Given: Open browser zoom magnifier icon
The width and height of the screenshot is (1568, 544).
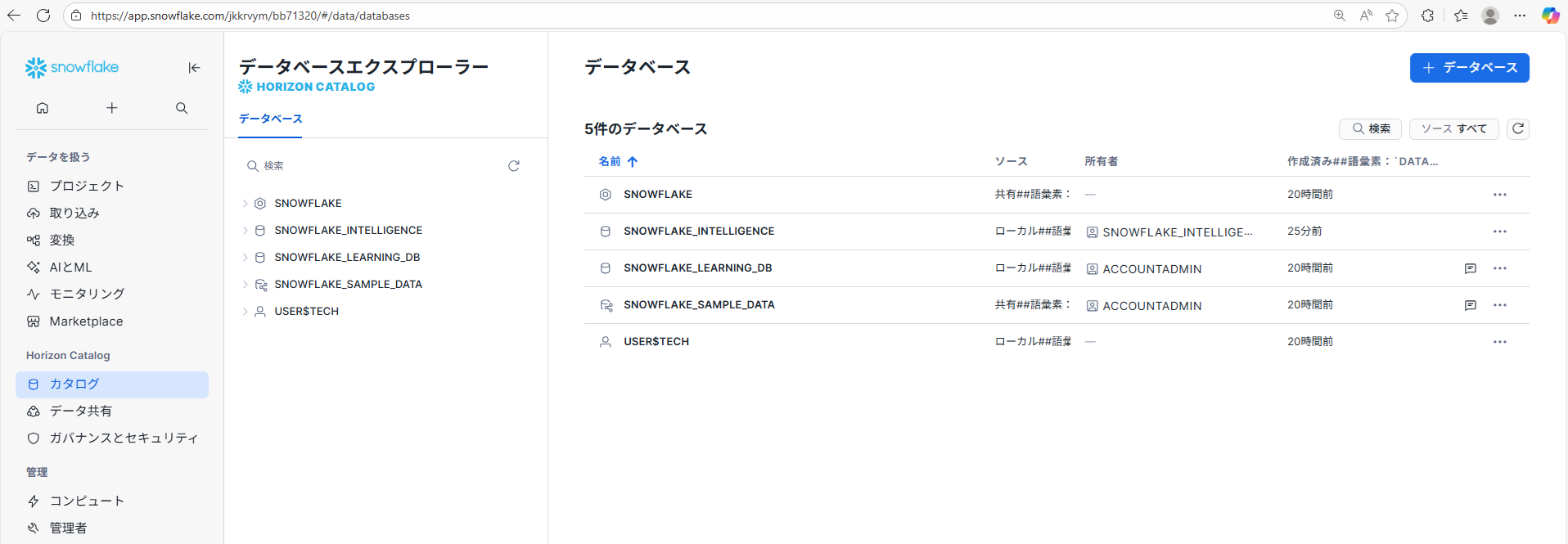Looking at the screenshot, I should click(x=1340, y=16).
